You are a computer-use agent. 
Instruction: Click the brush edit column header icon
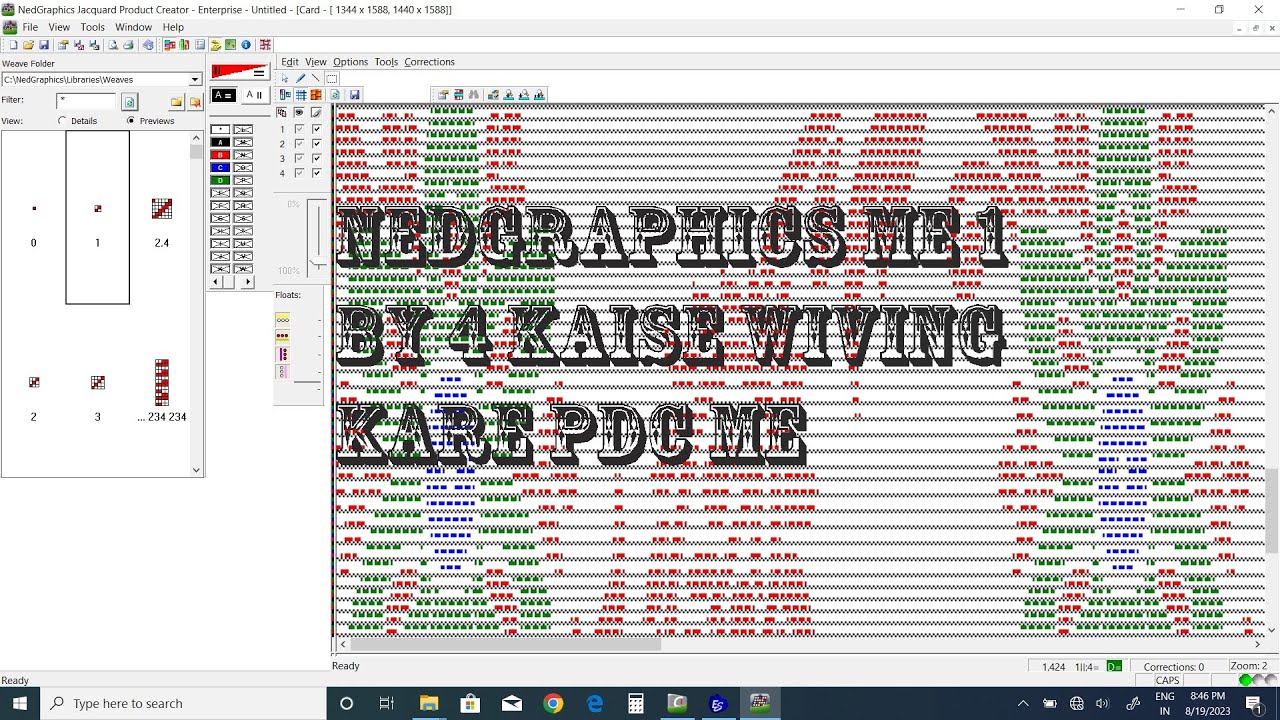(316, 112)
